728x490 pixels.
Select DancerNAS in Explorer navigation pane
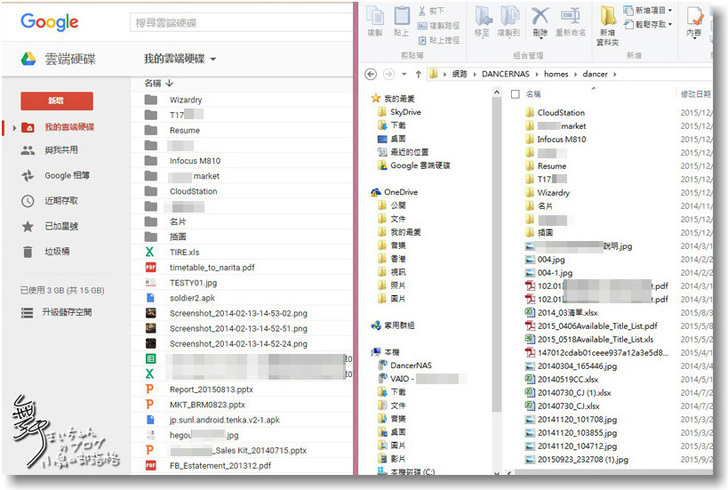pos(411,365)
